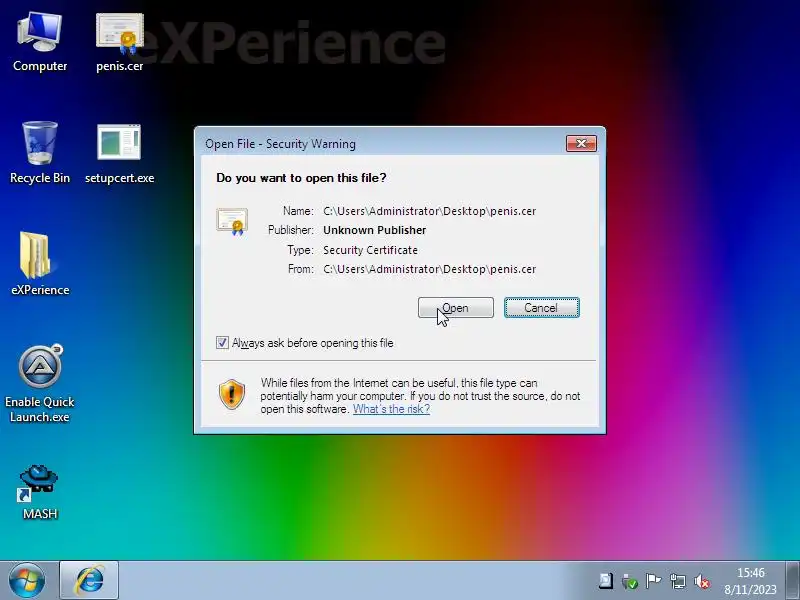Screen dimensions: 800x600
Task: Click the Name file path text
Action: [430, 211]
